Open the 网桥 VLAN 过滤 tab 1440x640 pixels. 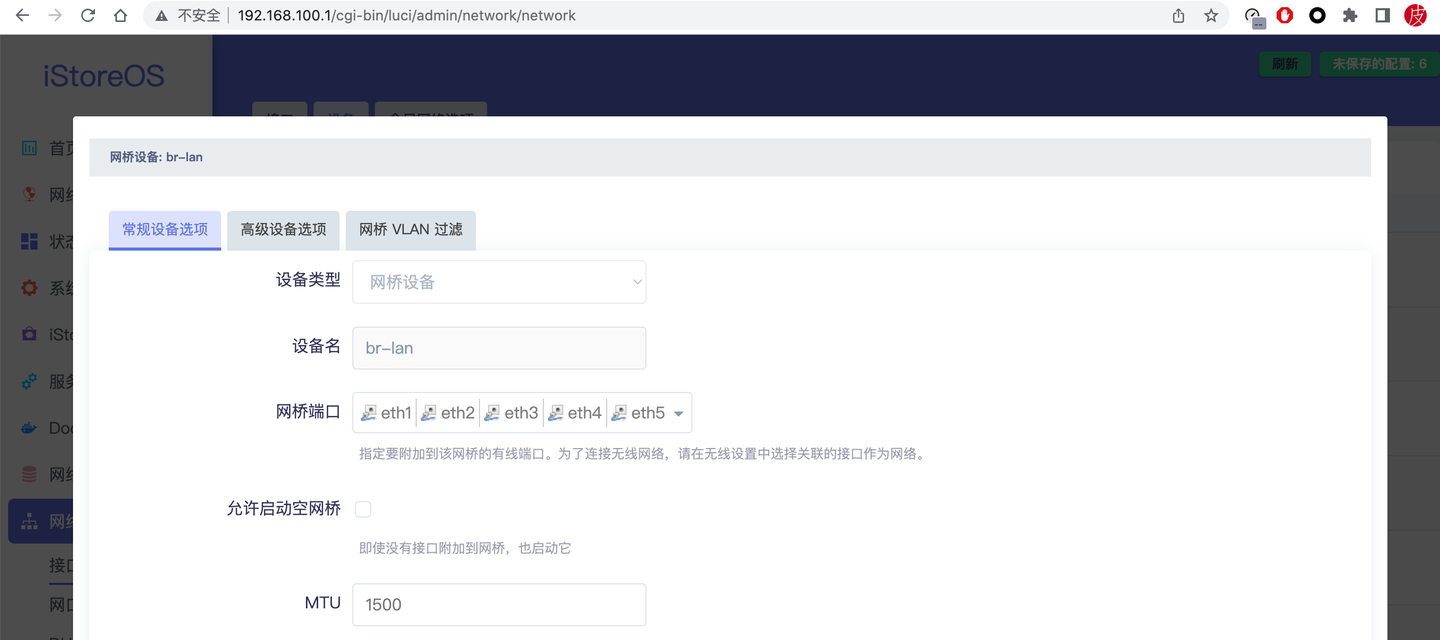coord(410,229)
